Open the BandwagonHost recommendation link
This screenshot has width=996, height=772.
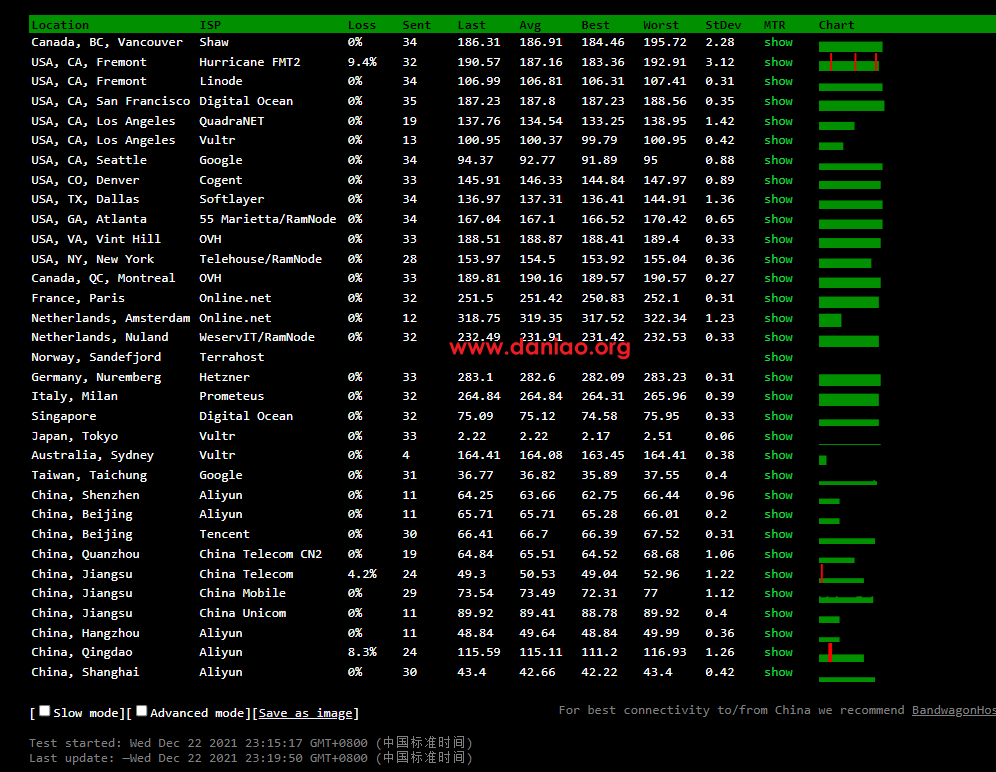953,710
